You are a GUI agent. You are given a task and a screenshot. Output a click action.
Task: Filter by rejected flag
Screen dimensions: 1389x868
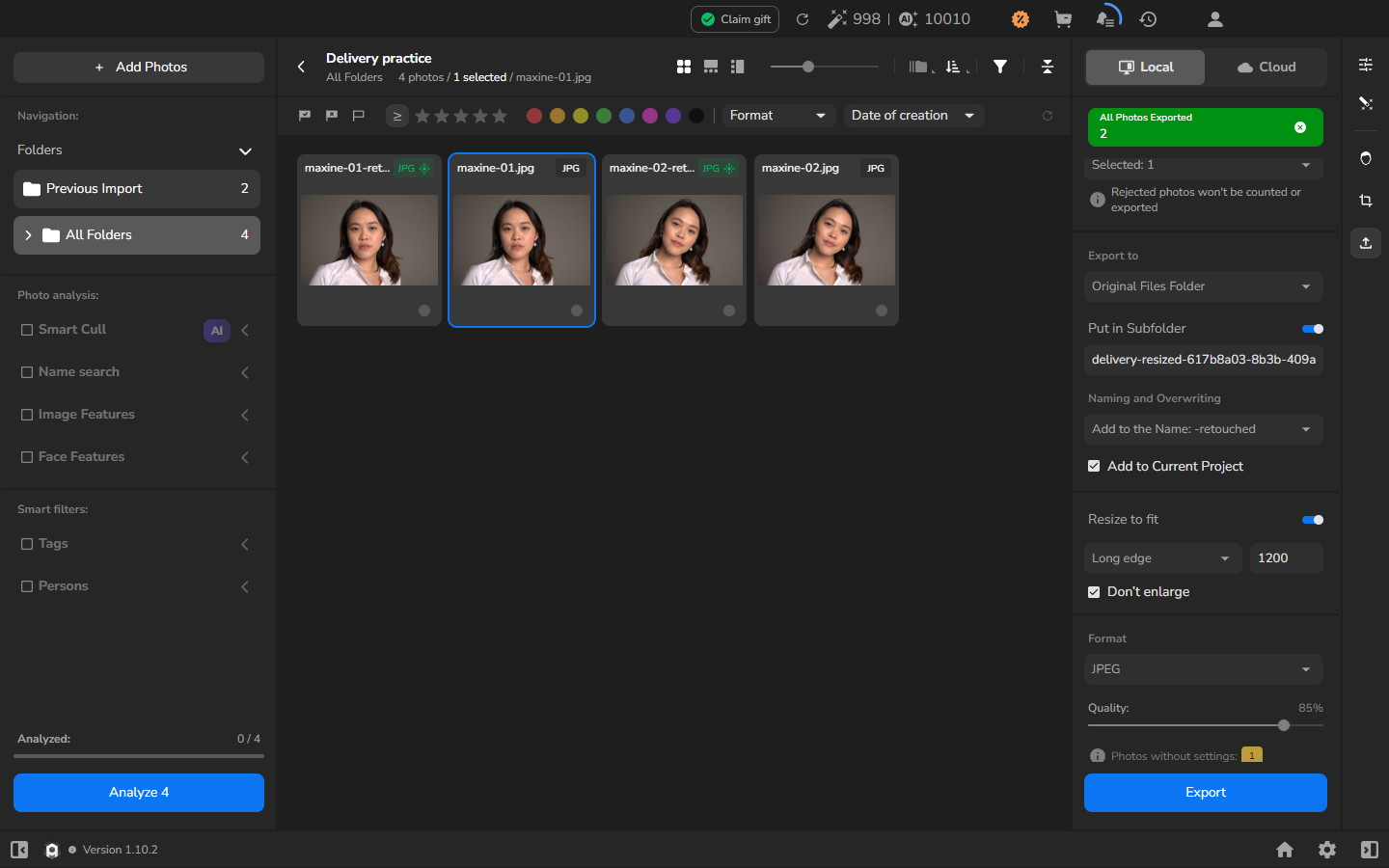pyautogui.click(x=332, y=116)
